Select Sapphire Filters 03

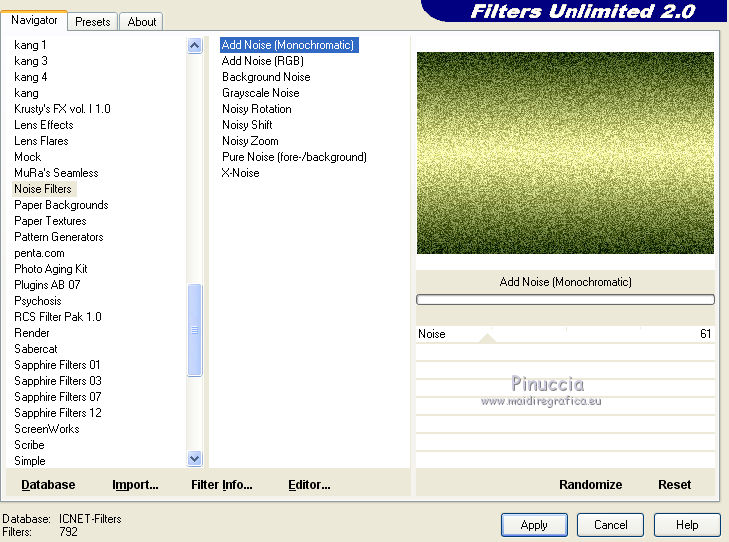(x=58, y=381)
